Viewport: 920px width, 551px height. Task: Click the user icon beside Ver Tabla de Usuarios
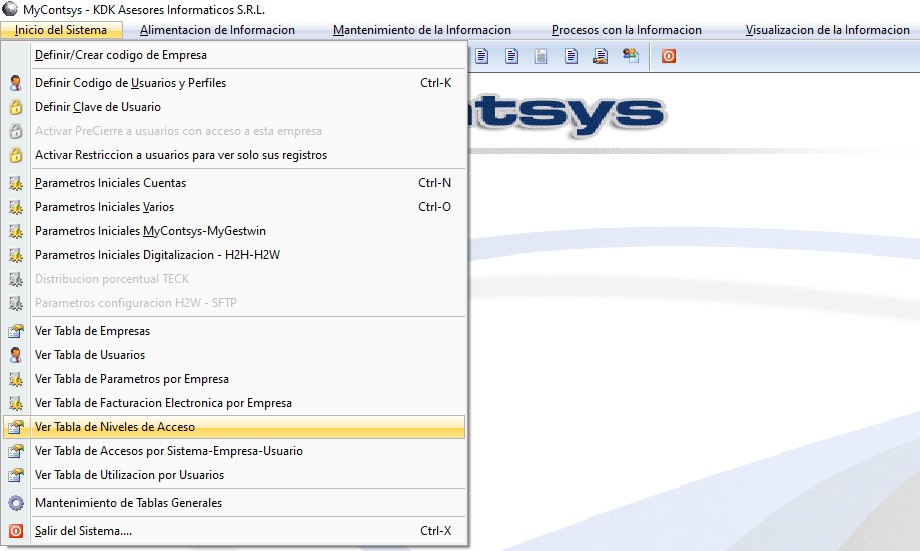pos(15,355)
